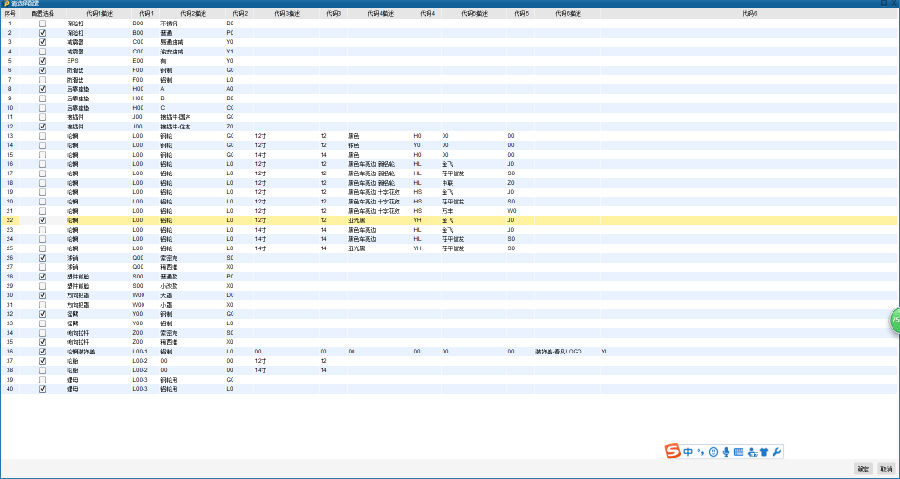Uncheck the EPS row checkbox
The width and height of the screenshot is (900, 479).
tap(42, 60)
